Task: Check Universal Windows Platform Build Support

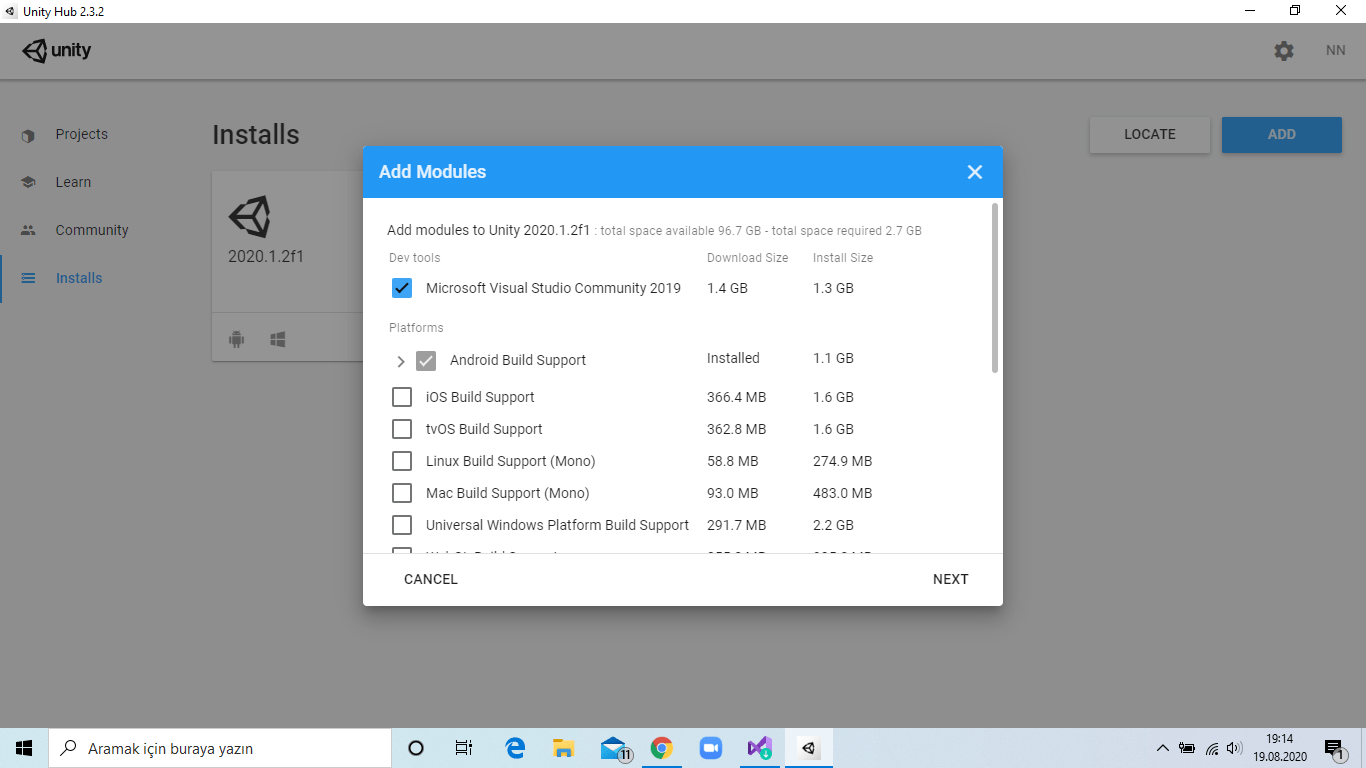Action: pos(402,525)
